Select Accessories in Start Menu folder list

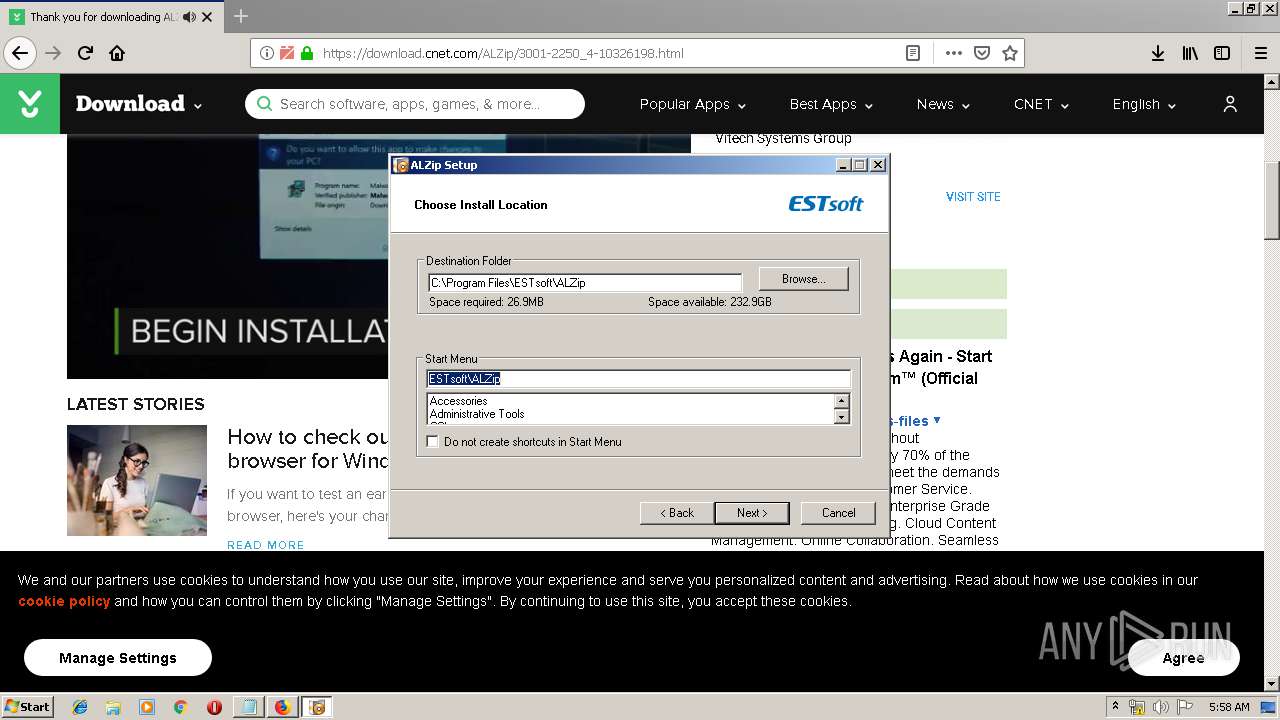click(x=459, y=401)
